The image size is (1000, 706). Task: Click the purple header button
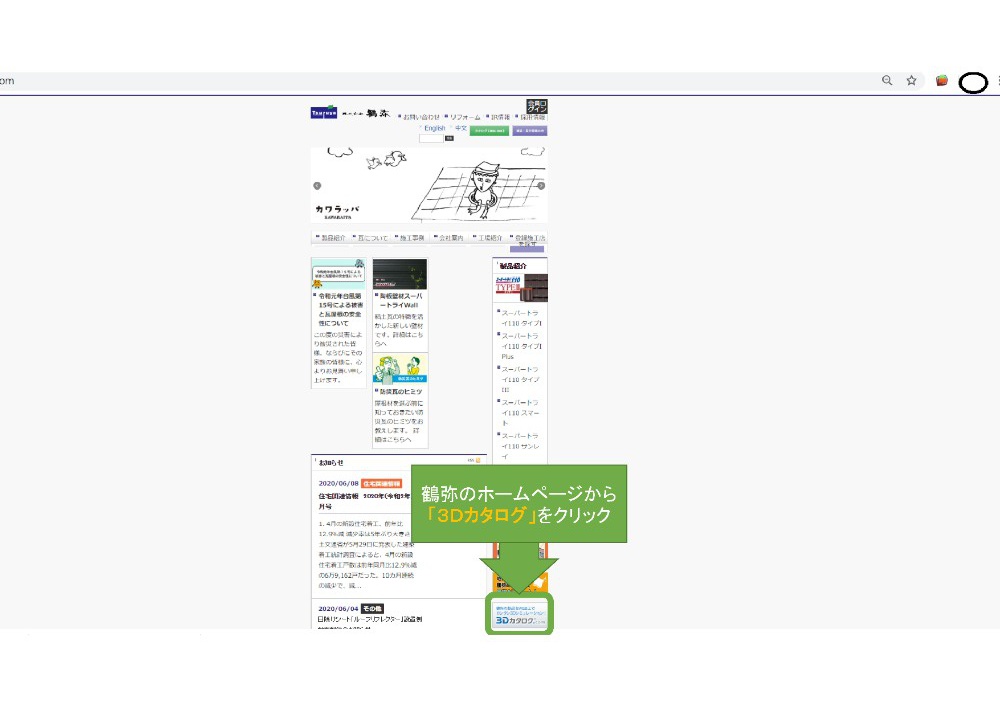point(529,131)
